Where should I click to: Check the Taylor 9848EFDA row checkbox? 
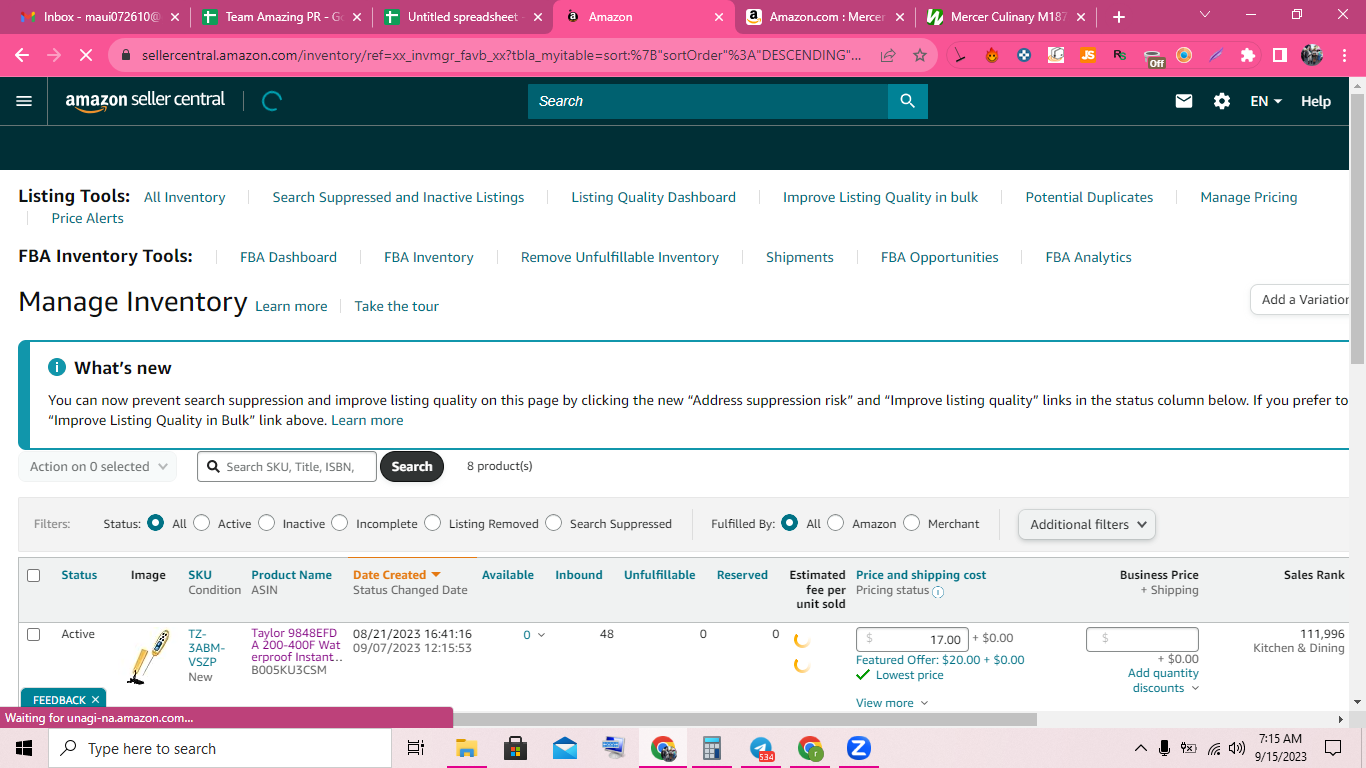tap(34, 634)
